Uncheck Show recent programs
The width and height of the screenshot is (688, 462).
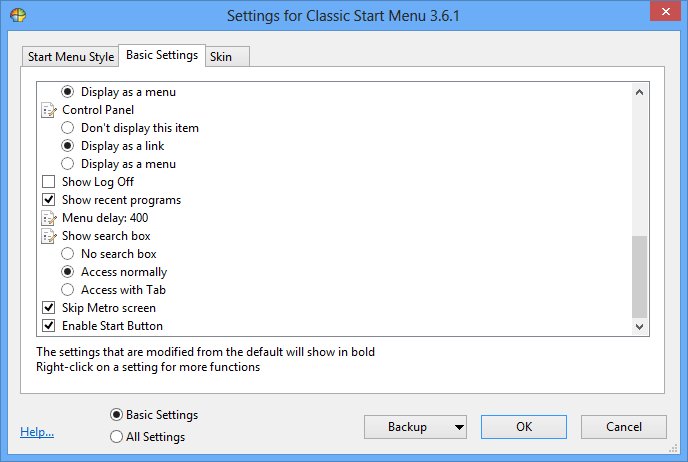point(48,200)
